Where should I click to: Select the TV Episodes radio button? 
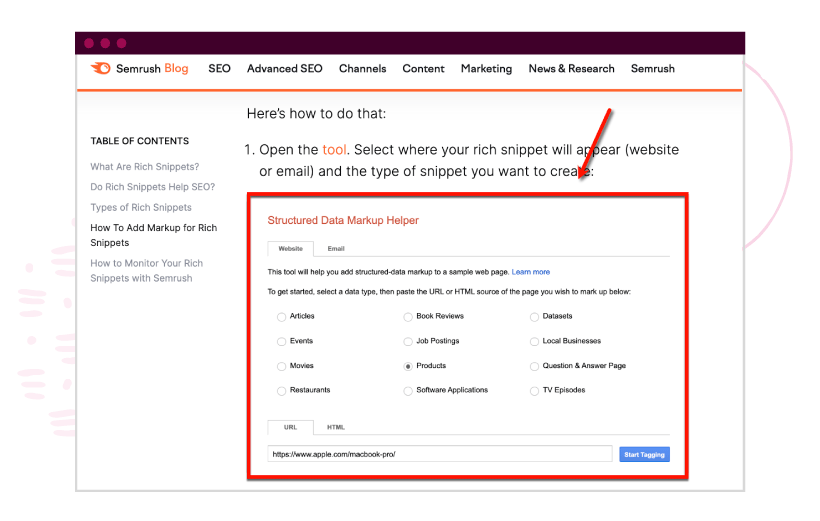pyautogui.click(x=534, y=391)
